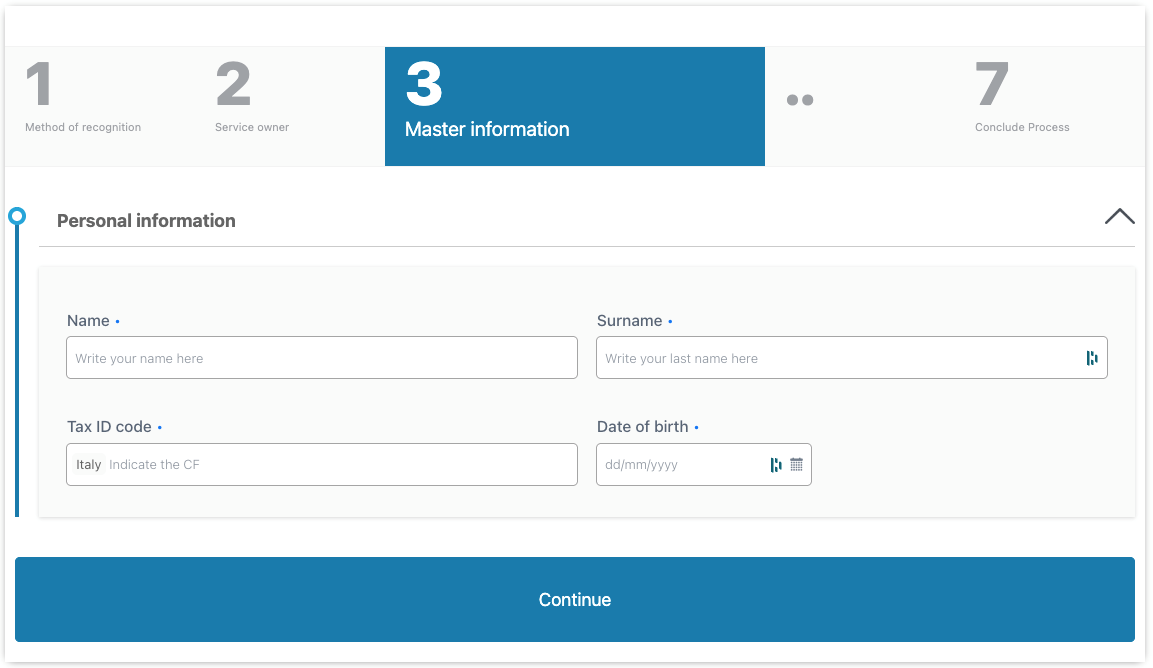Click the Dashlane autofill icon in Surname field

(x=1091, y=358)
